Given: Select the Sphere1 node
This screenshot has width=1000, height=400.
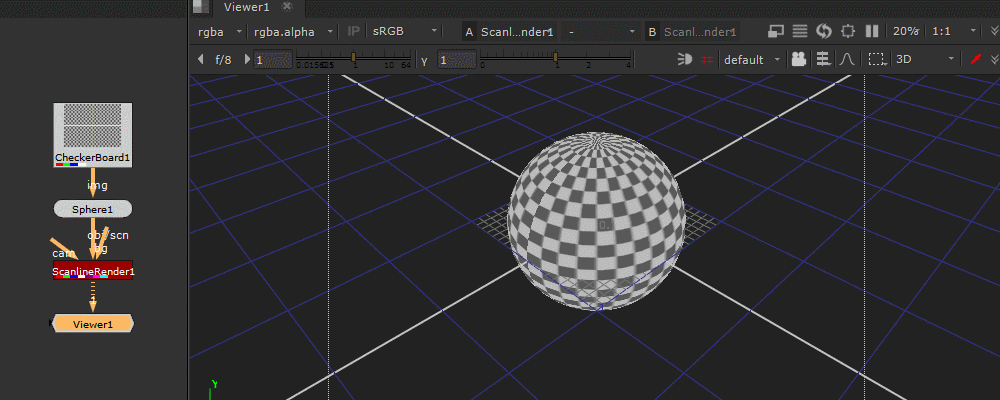Looking at the screenshot, I should pos(92,209).
